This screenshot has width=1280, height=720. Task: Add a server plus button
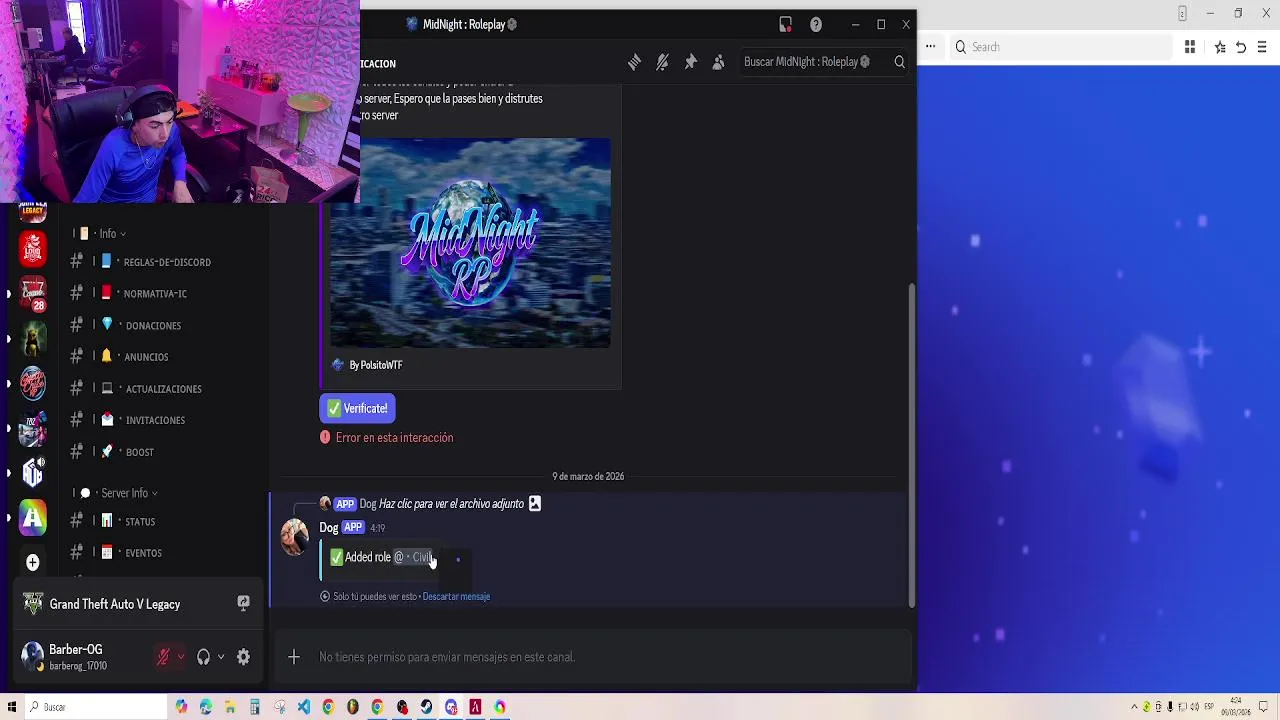pos(32,563)
